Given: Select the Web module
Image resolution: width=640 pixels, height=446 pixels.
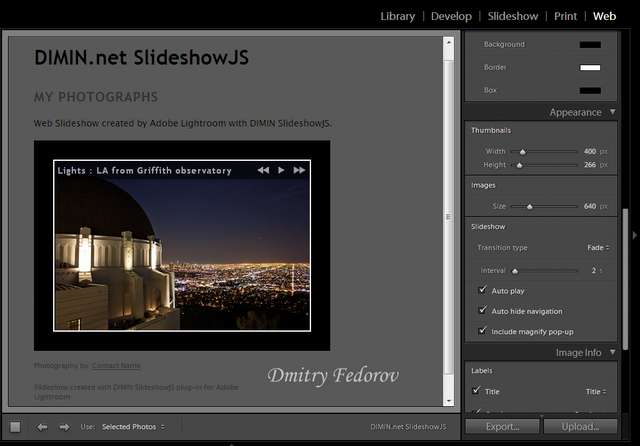Looking at the screenshot, I should [604, 16].
